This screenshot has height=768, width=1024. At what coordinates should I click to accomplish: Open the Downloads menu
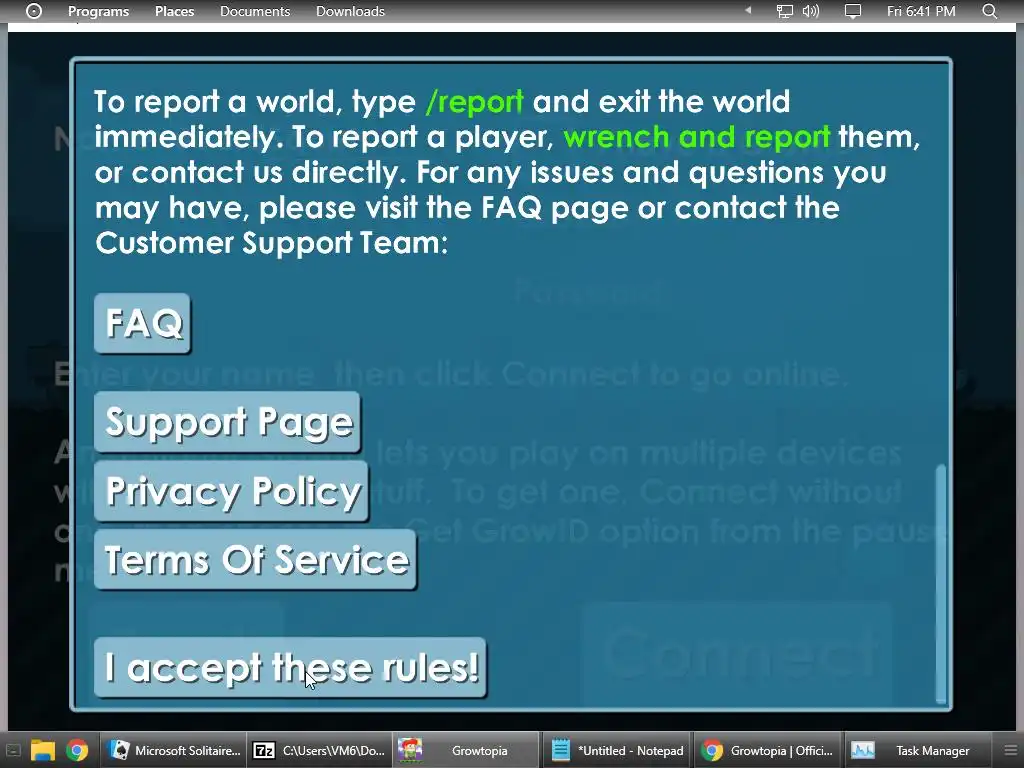click(350, 11)
